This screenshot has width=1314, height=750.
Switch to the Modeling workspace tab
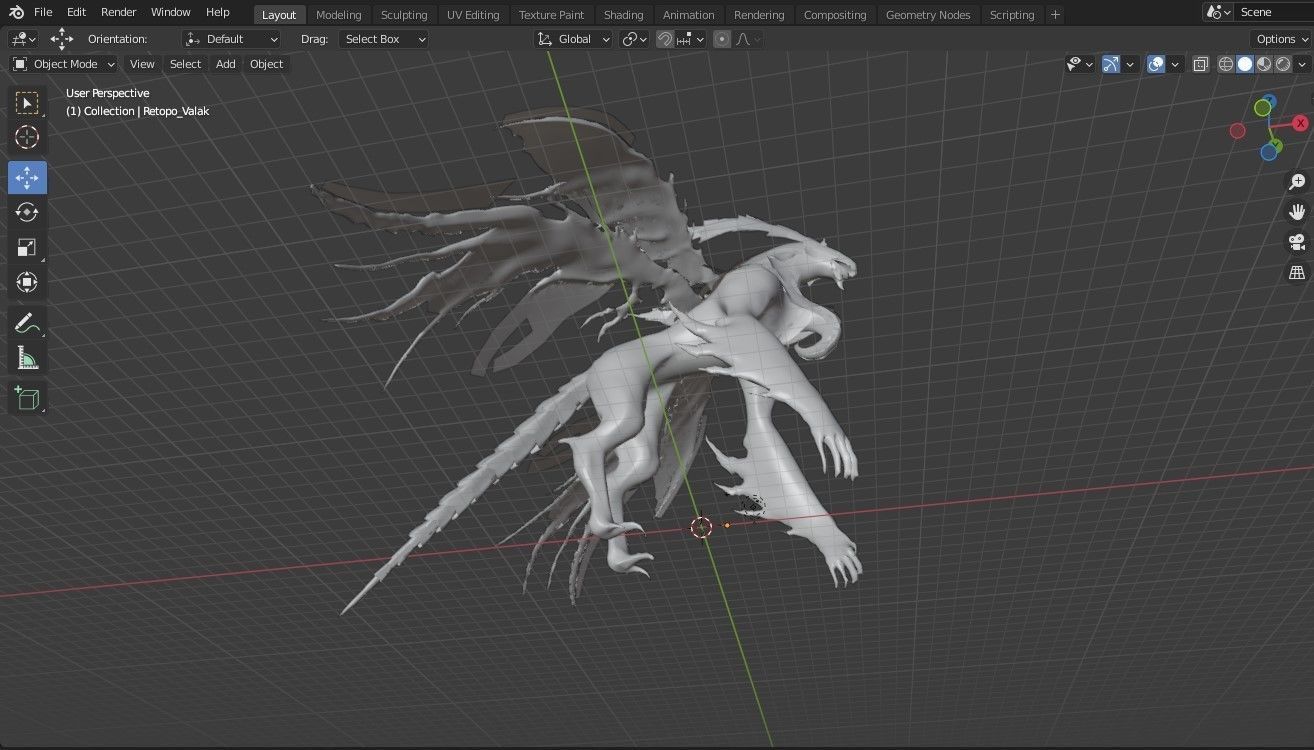pos(338,15)
